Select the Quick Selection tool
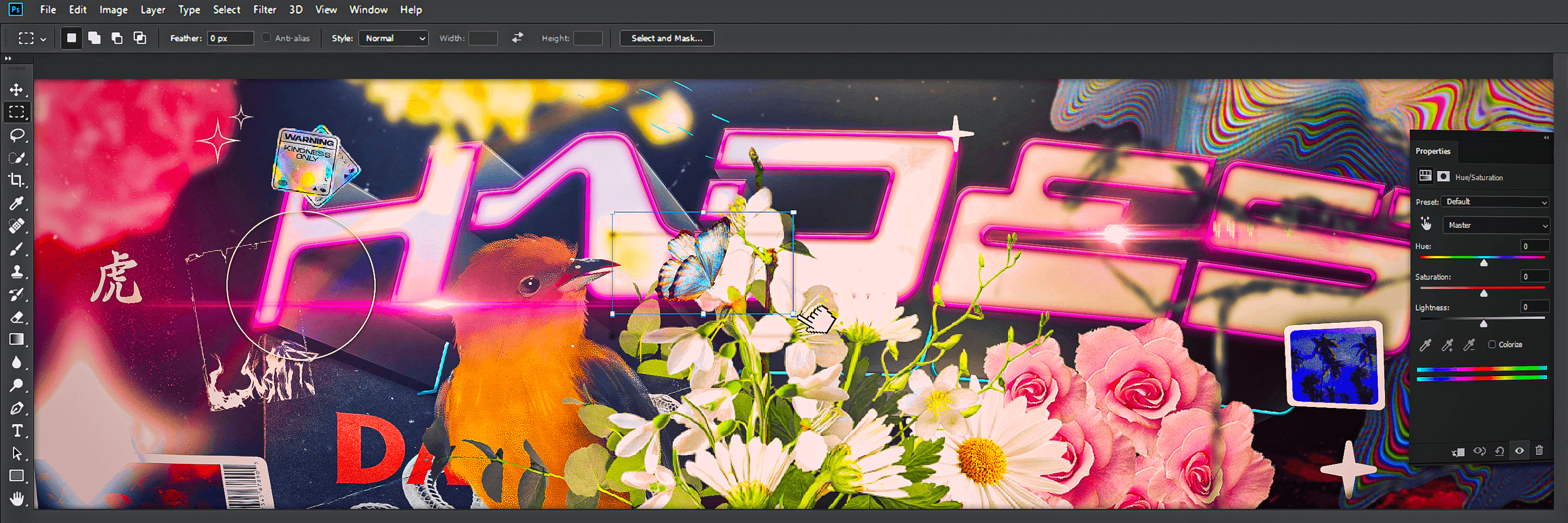Screen dimensions: 1568x523 (x=16, y=158)
